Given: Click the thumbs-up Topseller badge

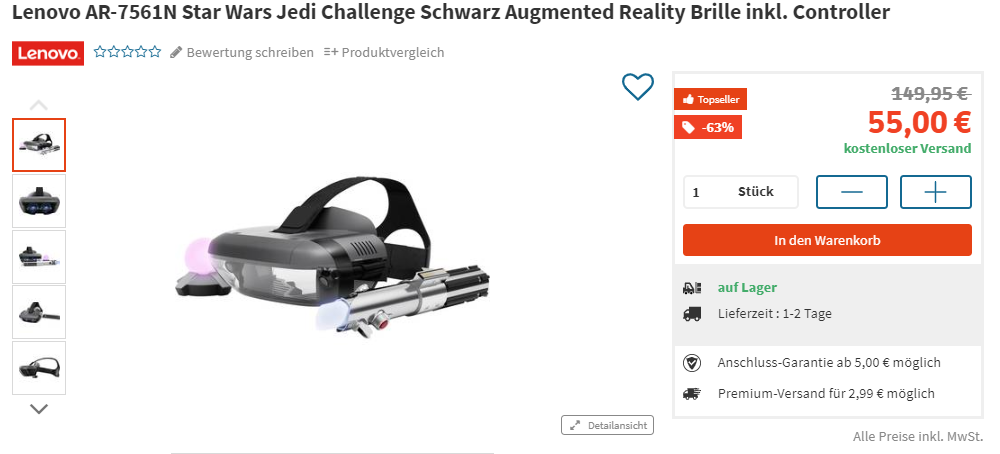Looking at the screenshot, I should coord(710,99).
